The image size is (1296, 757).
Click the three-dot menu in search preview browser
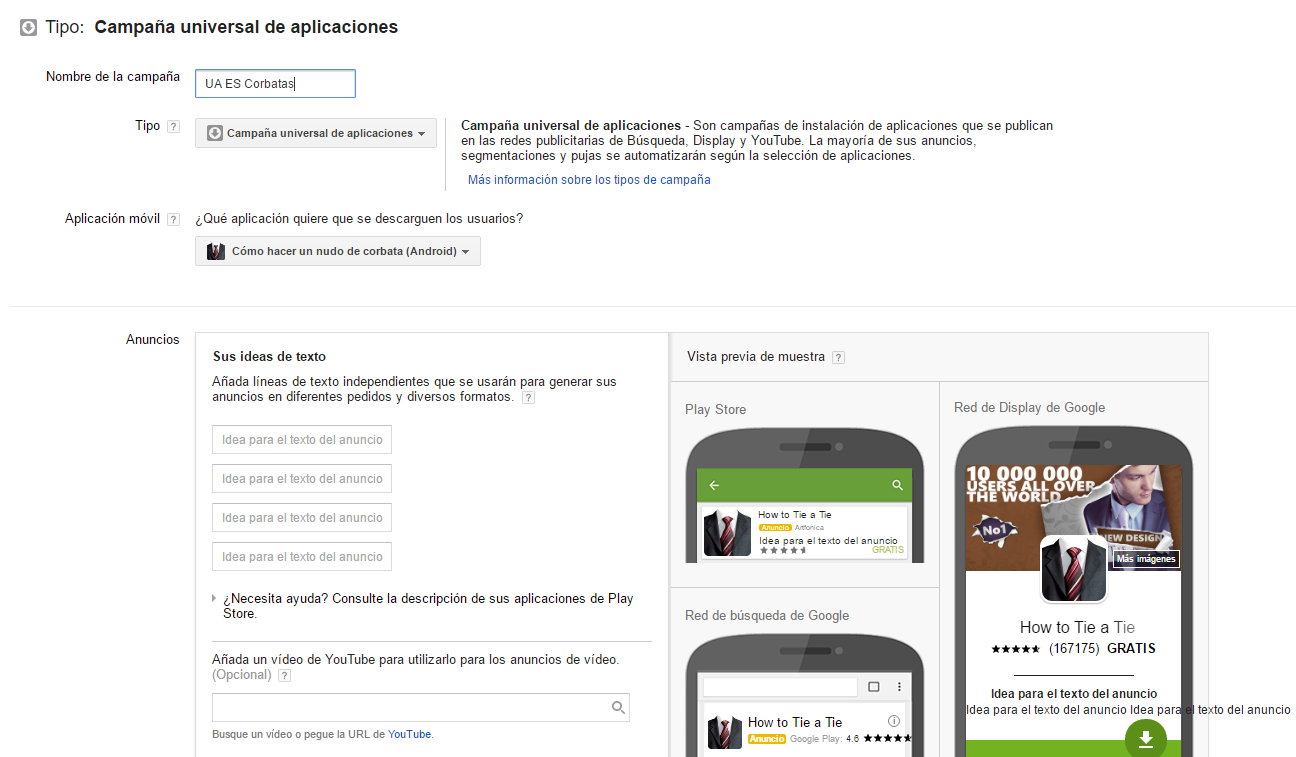(899, 687)
